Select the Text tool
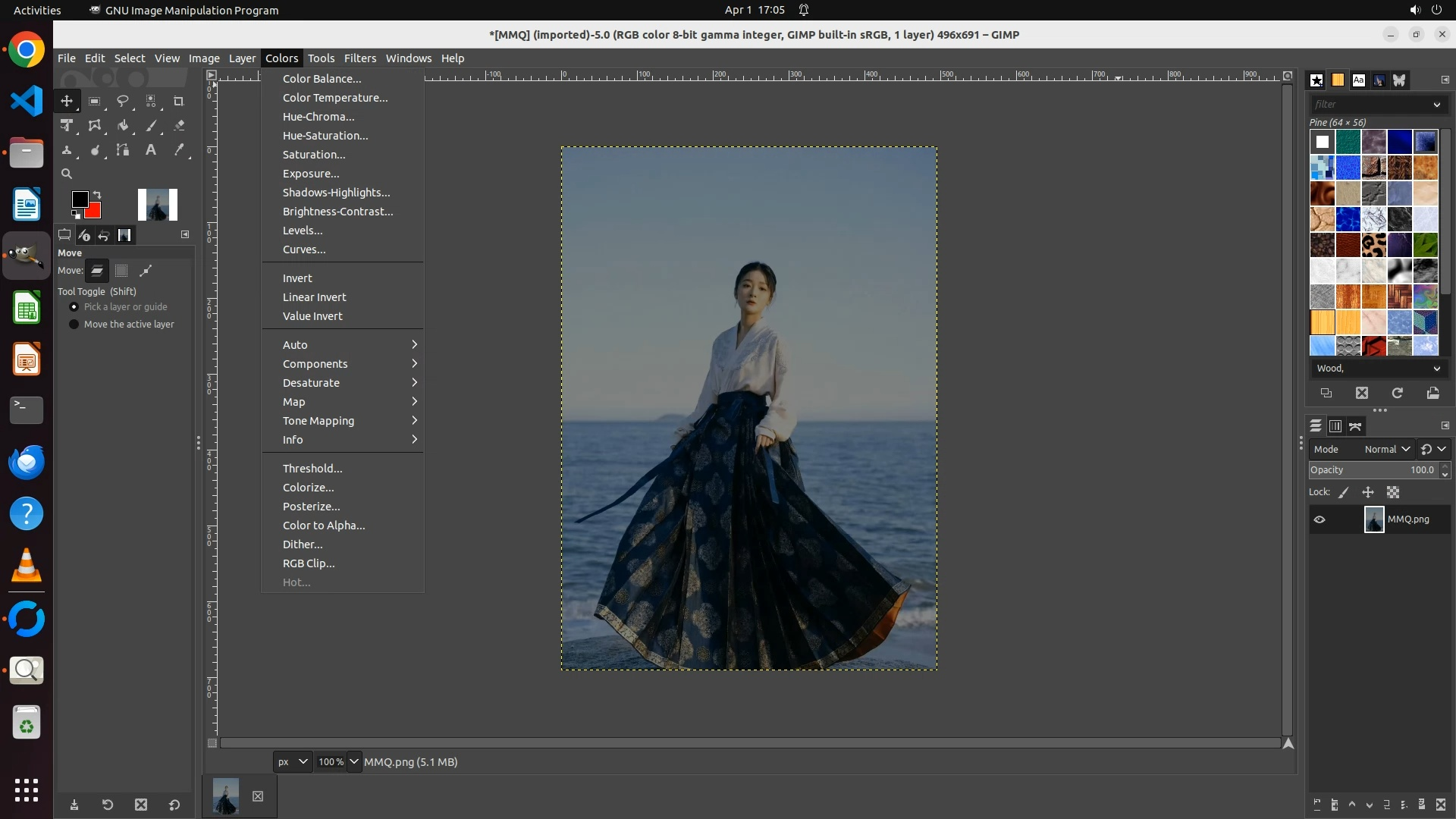Screen dimensions: 1456x819 tap(151, 150)
